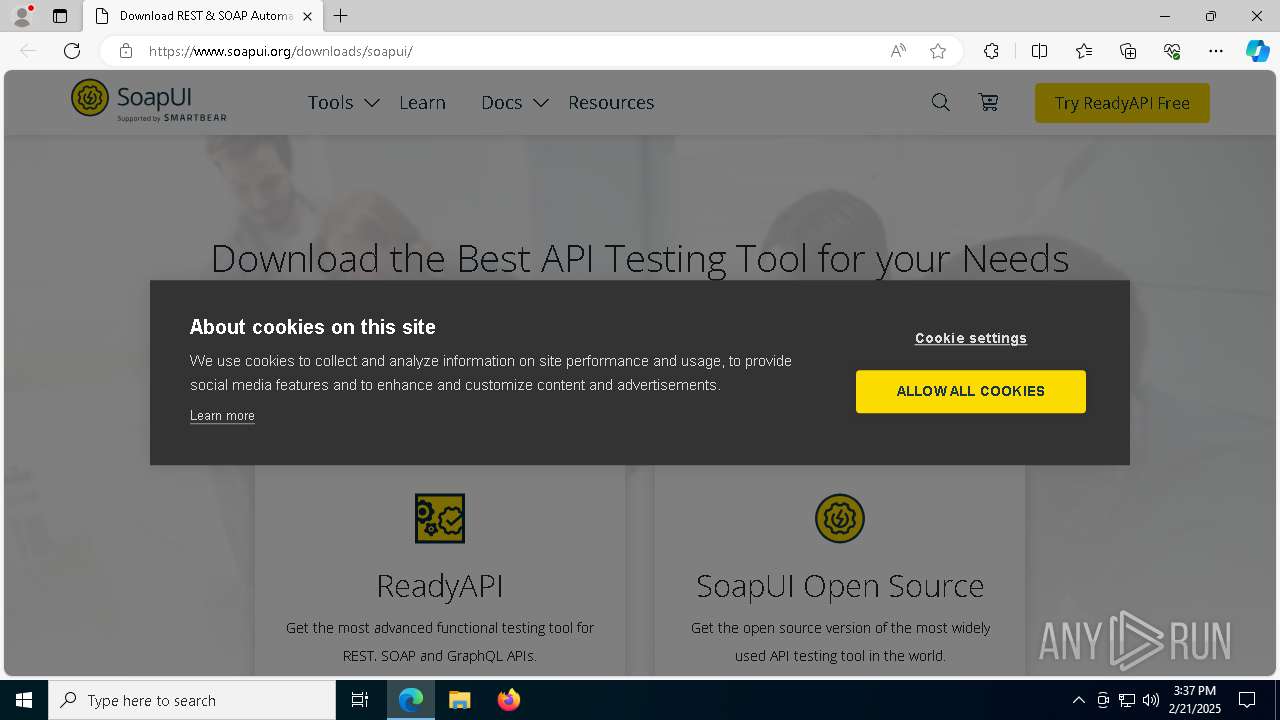Open the browser Extensions icon
This screenshot has width=1280, height=720.
point(991,51)
